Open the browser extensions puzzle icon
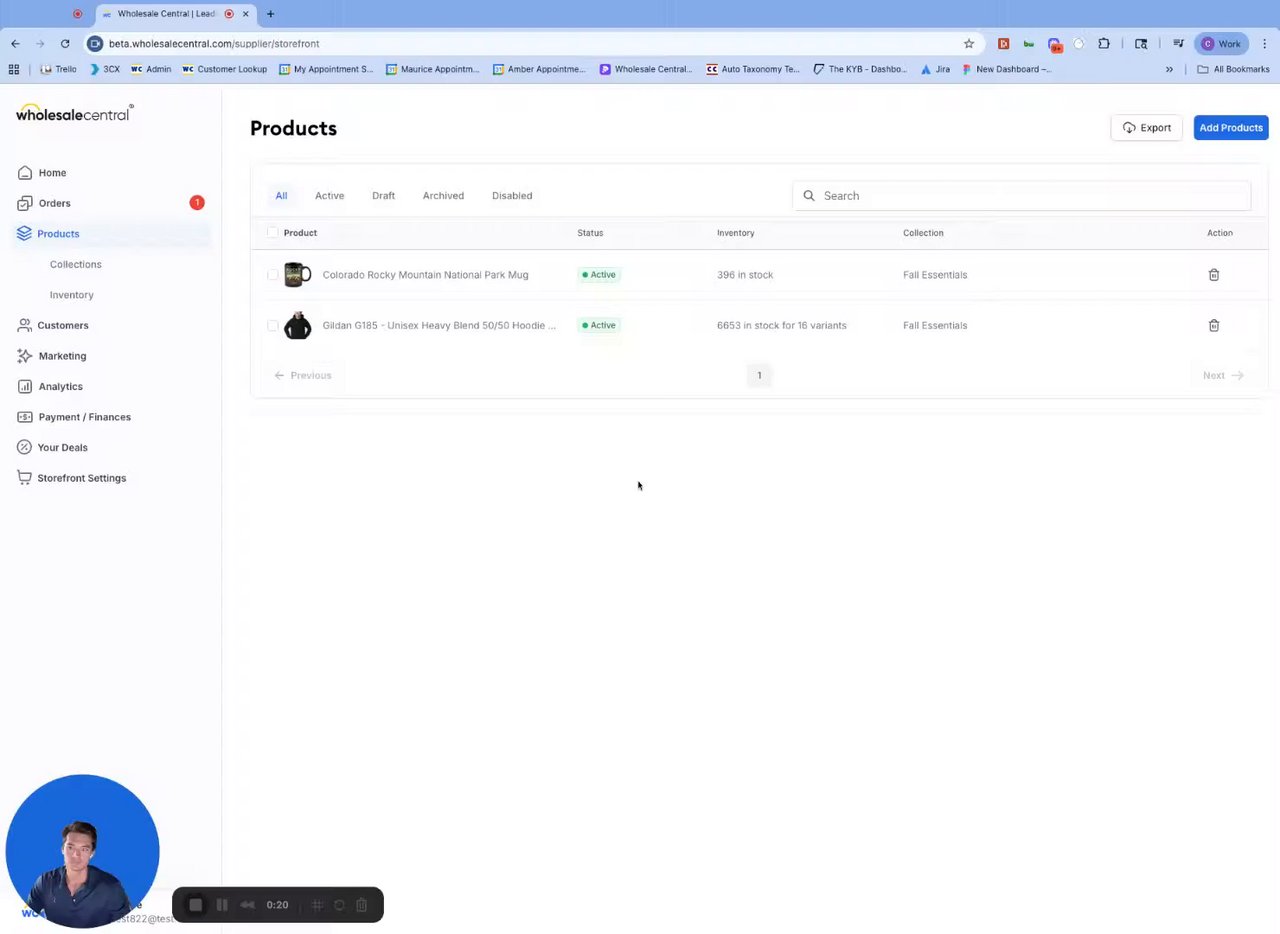Screen dimensions: 1280x934 click(1104, 43)
